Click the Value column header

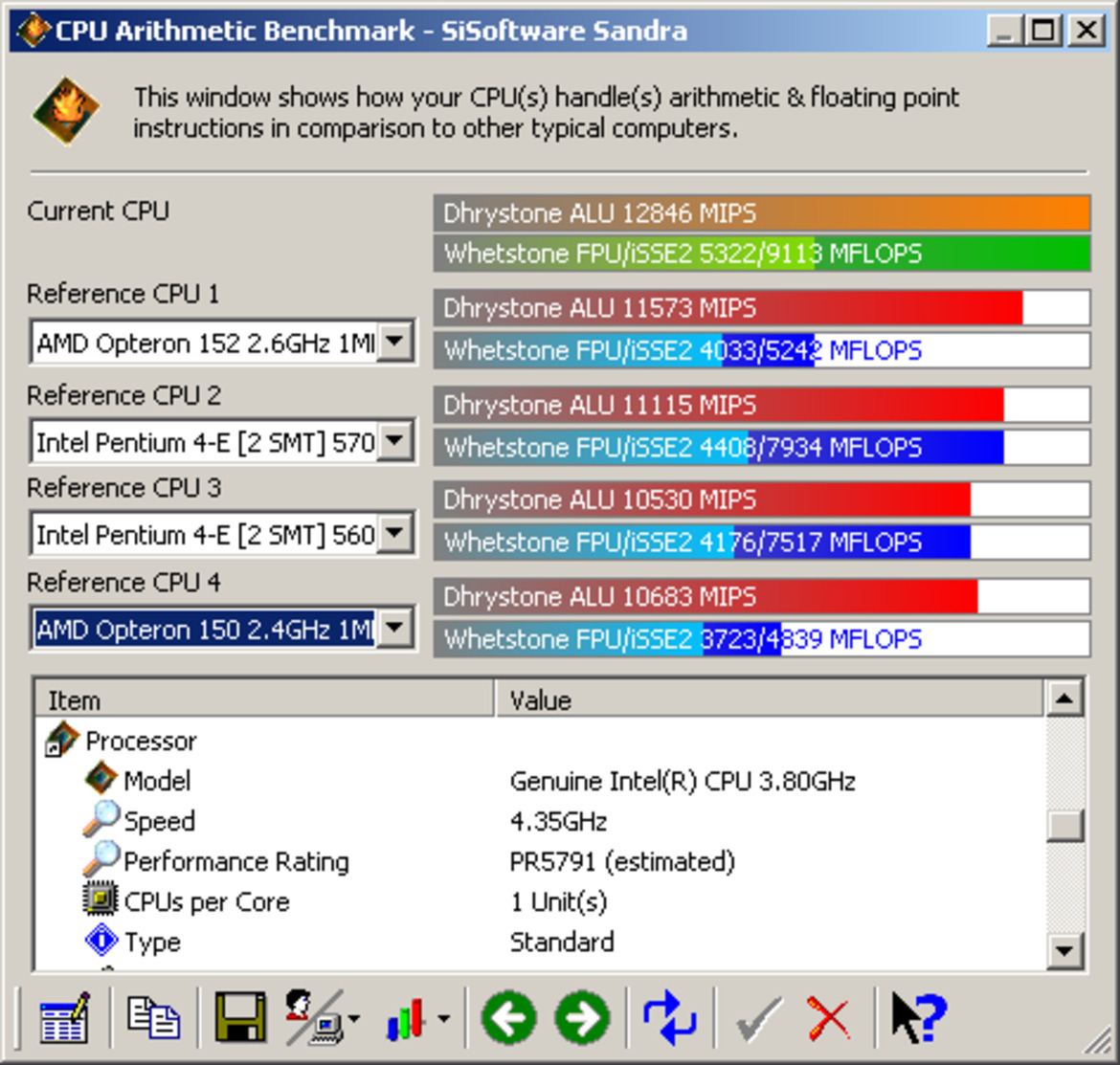(x=769, y=699)
